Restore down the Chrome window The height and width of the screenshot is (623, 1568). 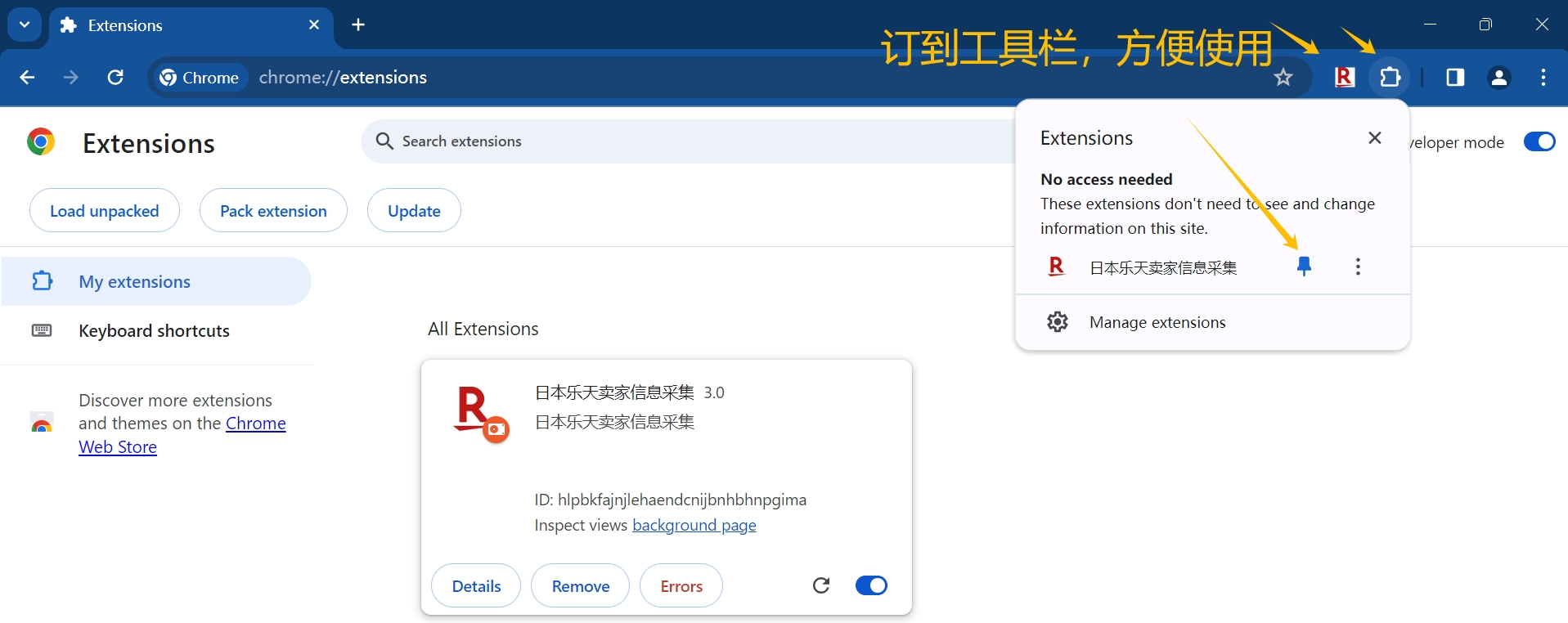tap(1485, 25)
